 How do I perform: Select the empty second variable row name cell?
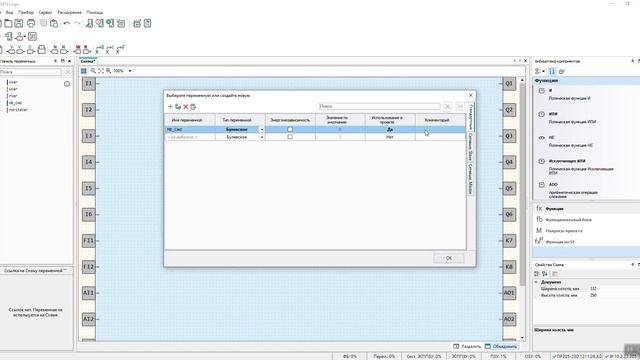pos(190,137)
